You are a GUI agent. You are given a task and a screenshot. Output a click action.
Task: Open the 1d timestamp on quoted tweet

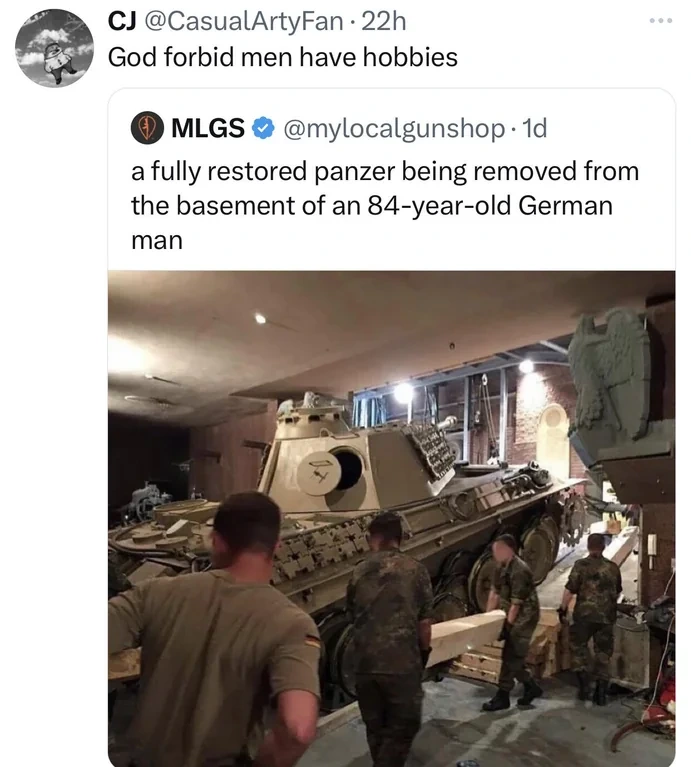click(x=535, y=128)
